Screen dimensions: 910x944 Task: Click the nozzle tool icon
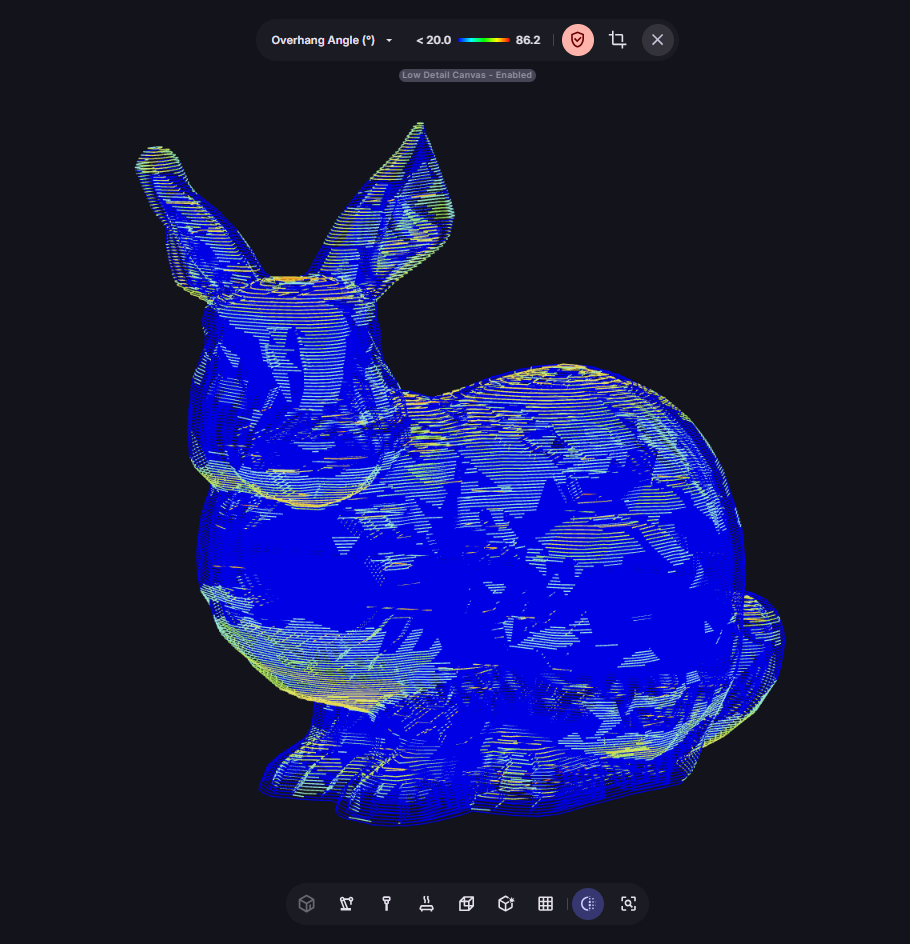[x=386, y=904]
